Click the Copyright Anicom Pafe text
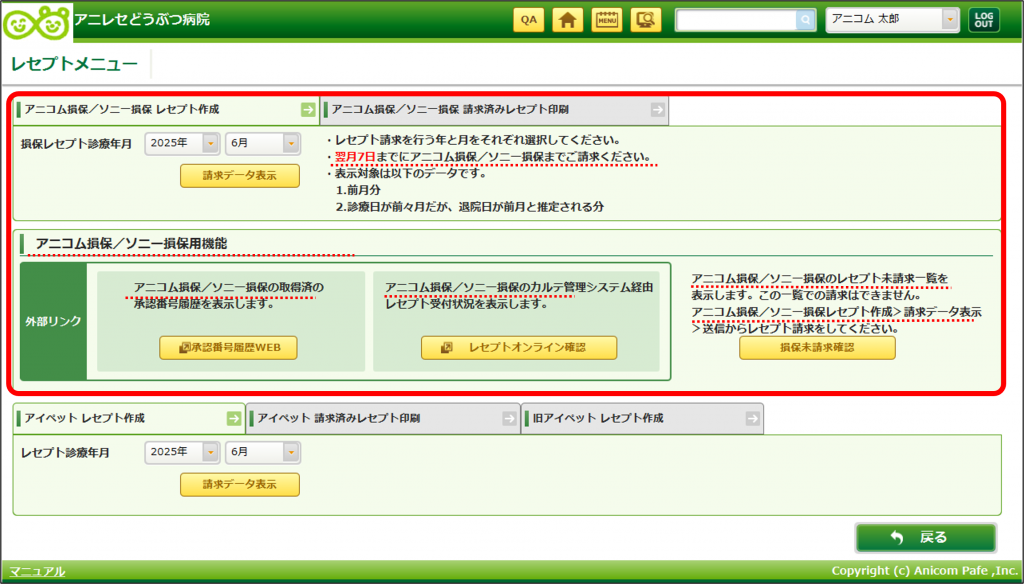 (x=925, y=571)
